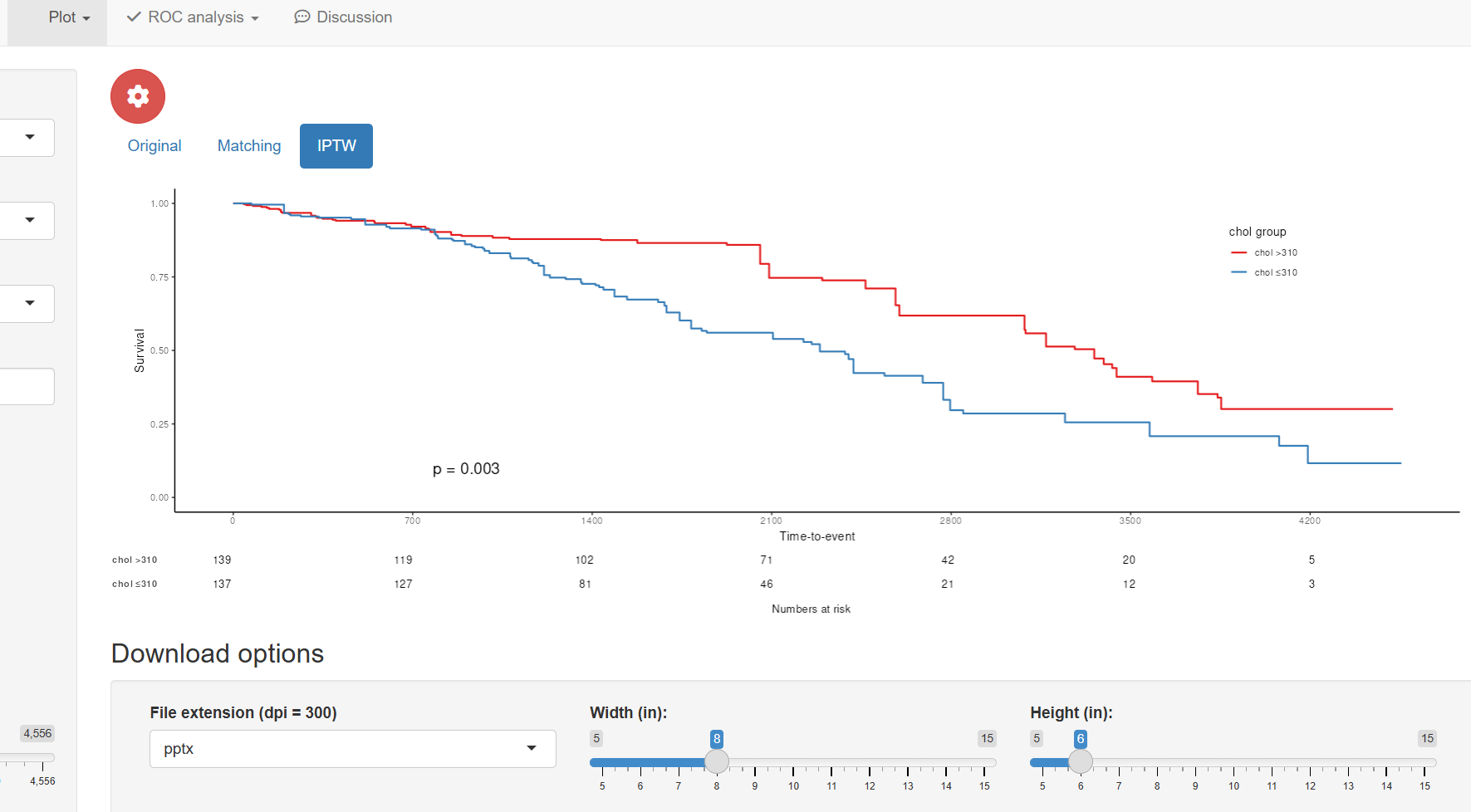Set Height slider to 10 mark

point(1233,762)
